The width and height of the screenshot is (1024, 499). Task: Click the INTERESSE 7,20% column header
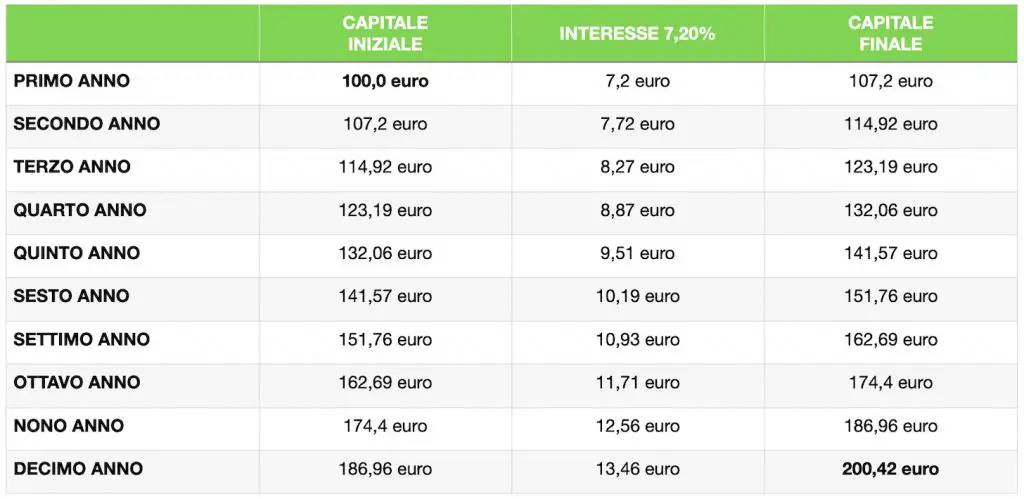[x=637, y=34]
